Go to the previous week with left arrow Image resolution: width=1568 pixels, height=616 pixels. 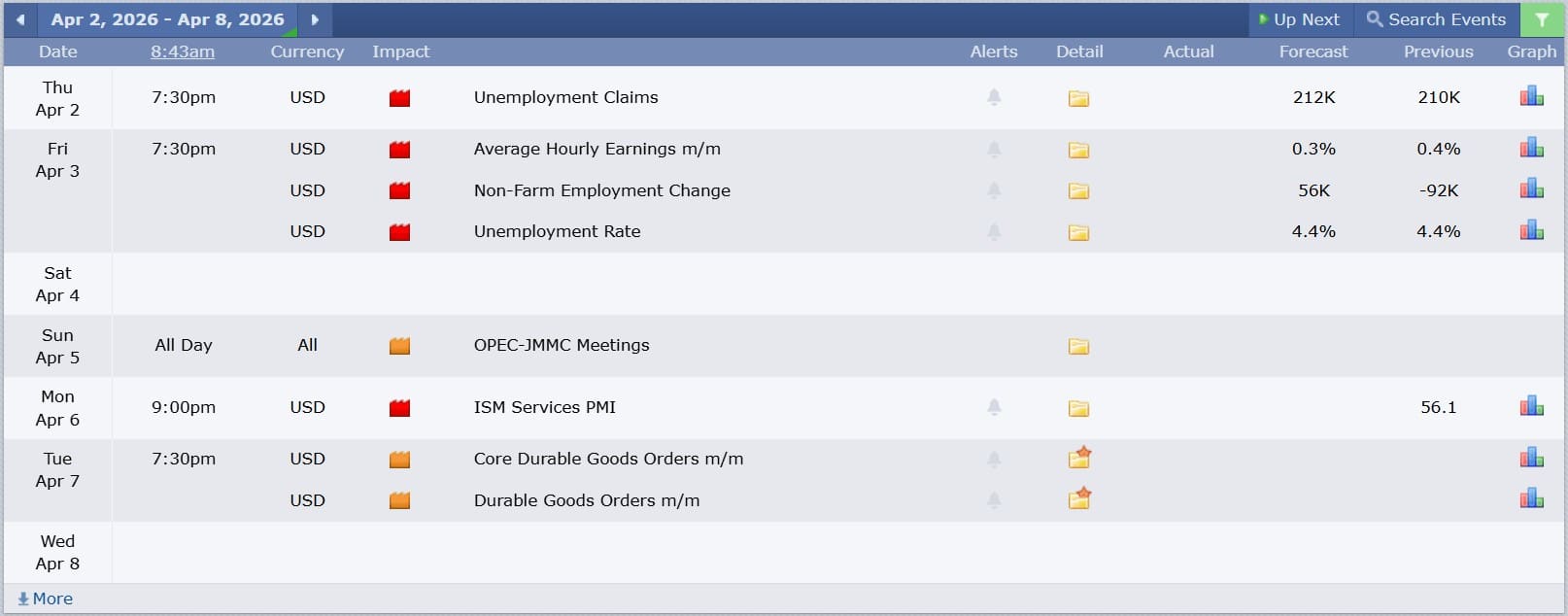[20, 19]
